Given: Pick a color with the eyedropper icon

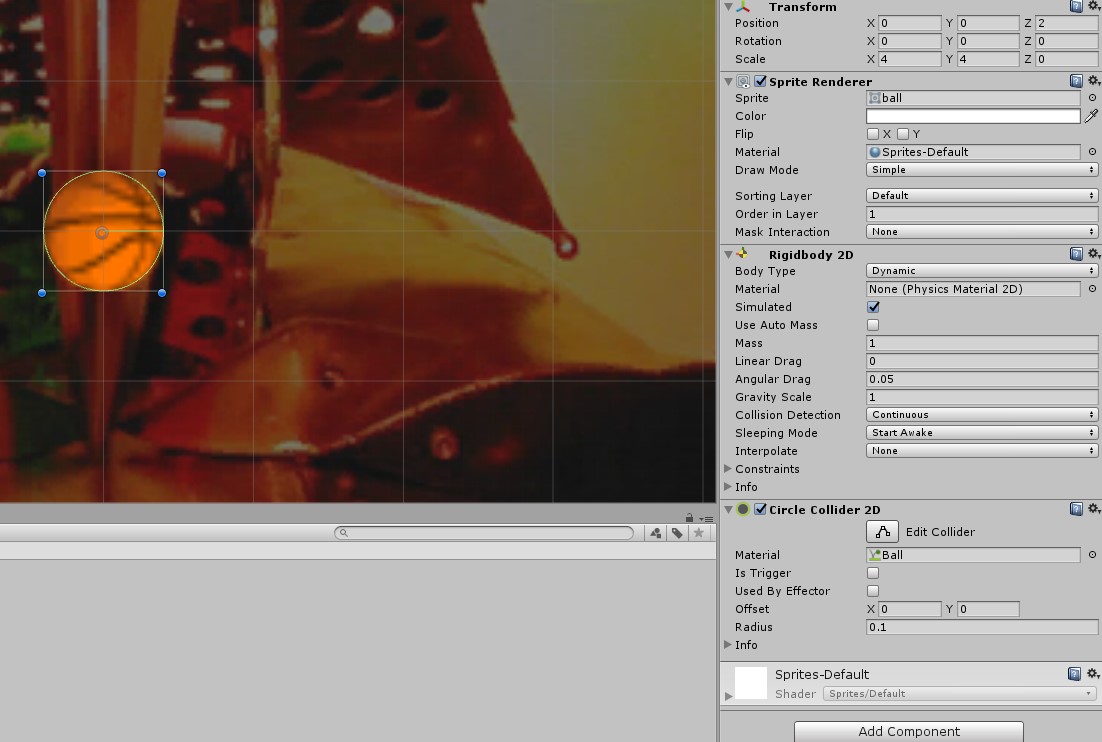Looking at the screenshot, I should point(1092,116).
